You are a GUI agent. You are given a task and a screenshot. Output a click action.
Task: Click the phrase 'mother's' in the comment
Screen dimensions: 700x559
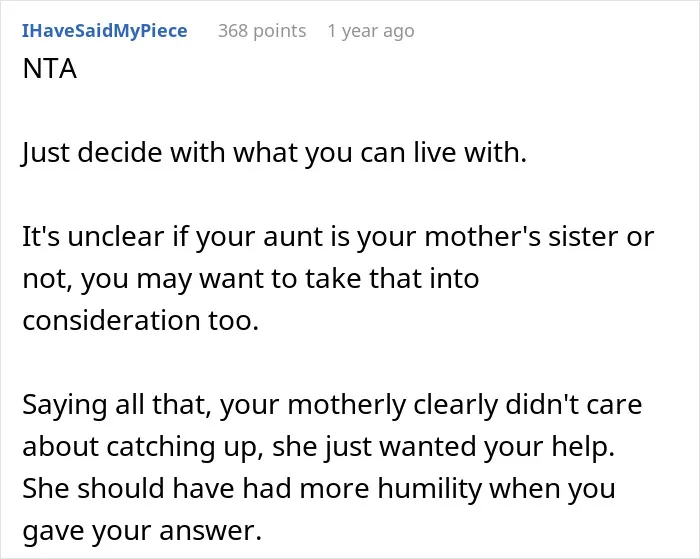483,237
